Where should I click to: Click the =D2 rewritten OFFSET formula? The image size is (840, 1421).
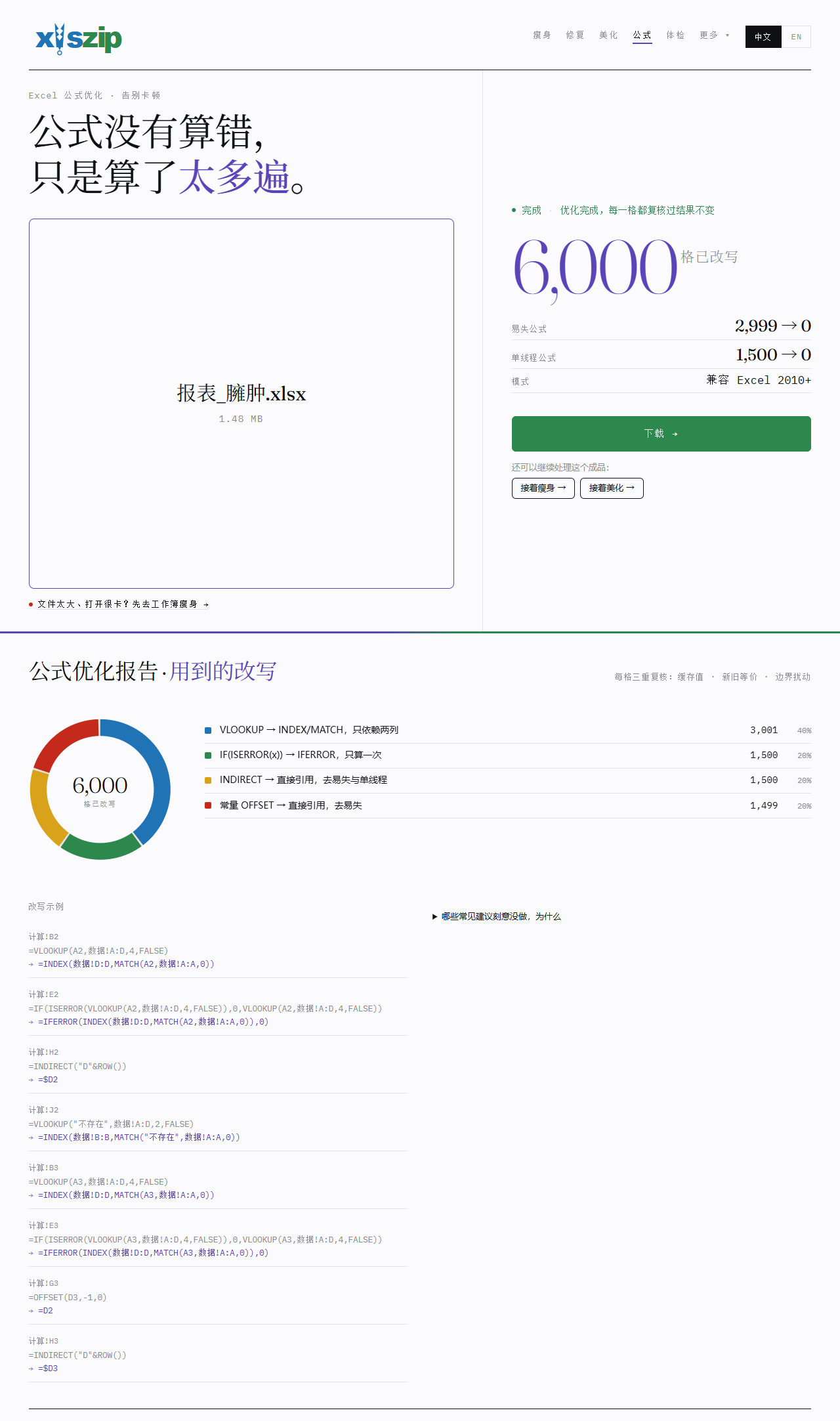tap(45, 1311)
